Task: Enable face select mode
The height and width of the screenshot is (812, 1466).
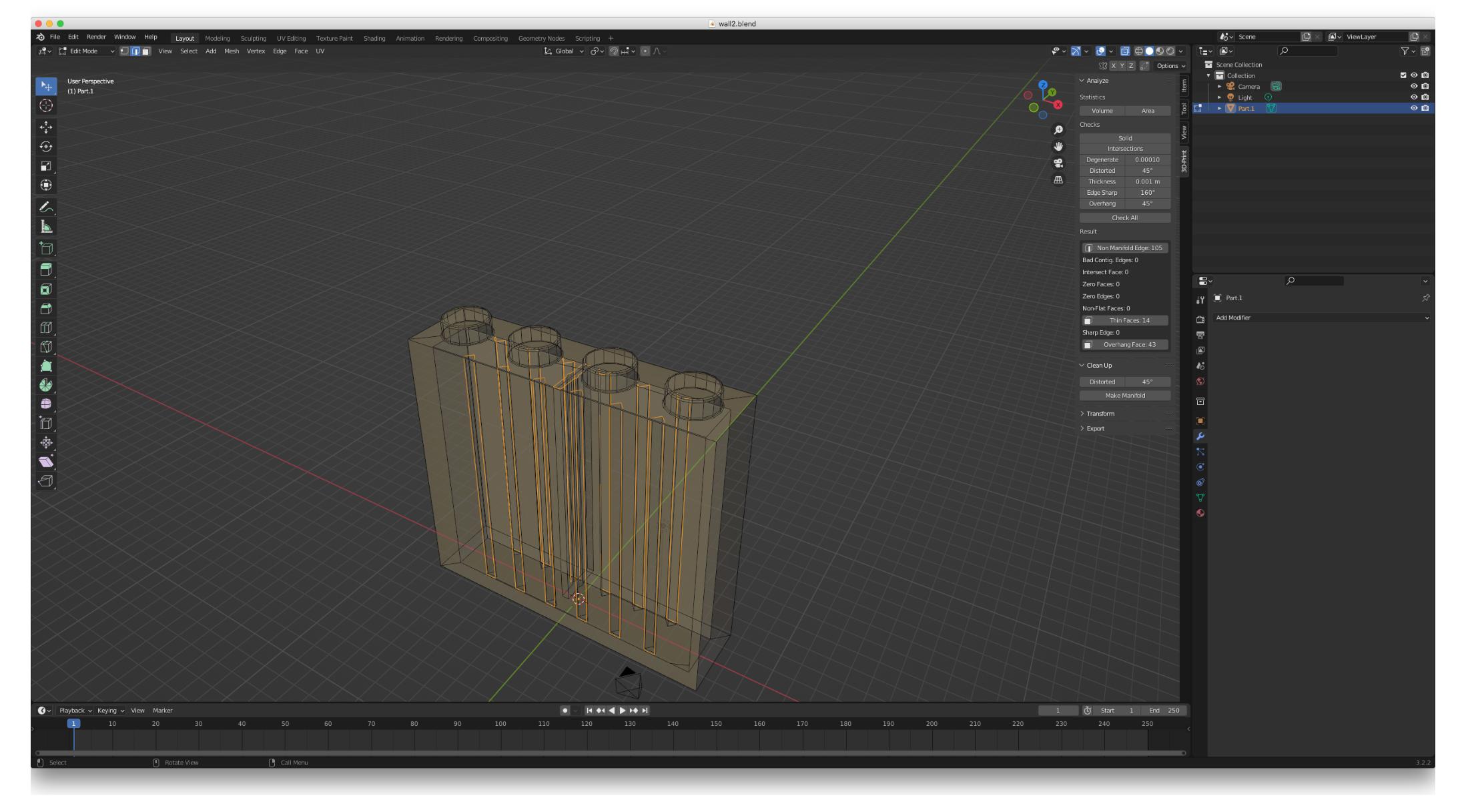Action: tap(146, 51)
